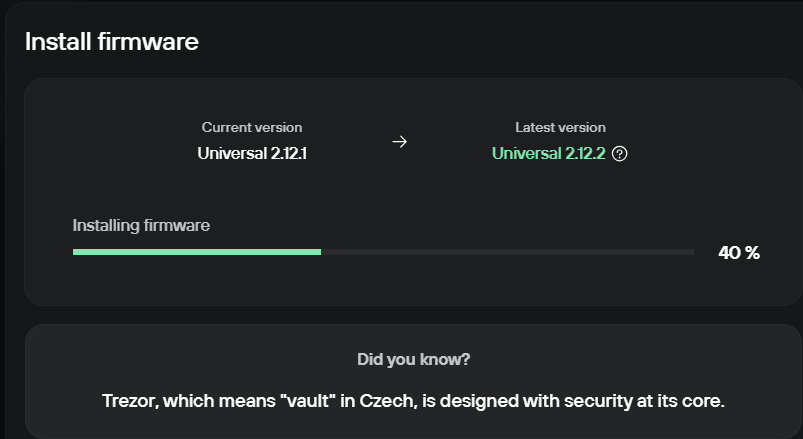Click the arrow between the firmware versions
This screenshot has height=439, width=803.
[399, 141]
